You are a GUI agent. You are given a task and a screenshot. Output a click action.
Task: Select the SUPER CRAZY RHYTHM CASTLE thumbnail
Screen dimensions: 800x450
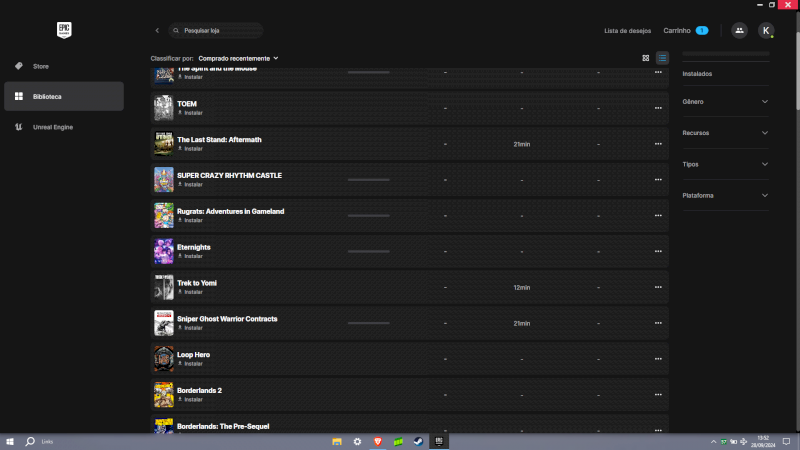164,180
